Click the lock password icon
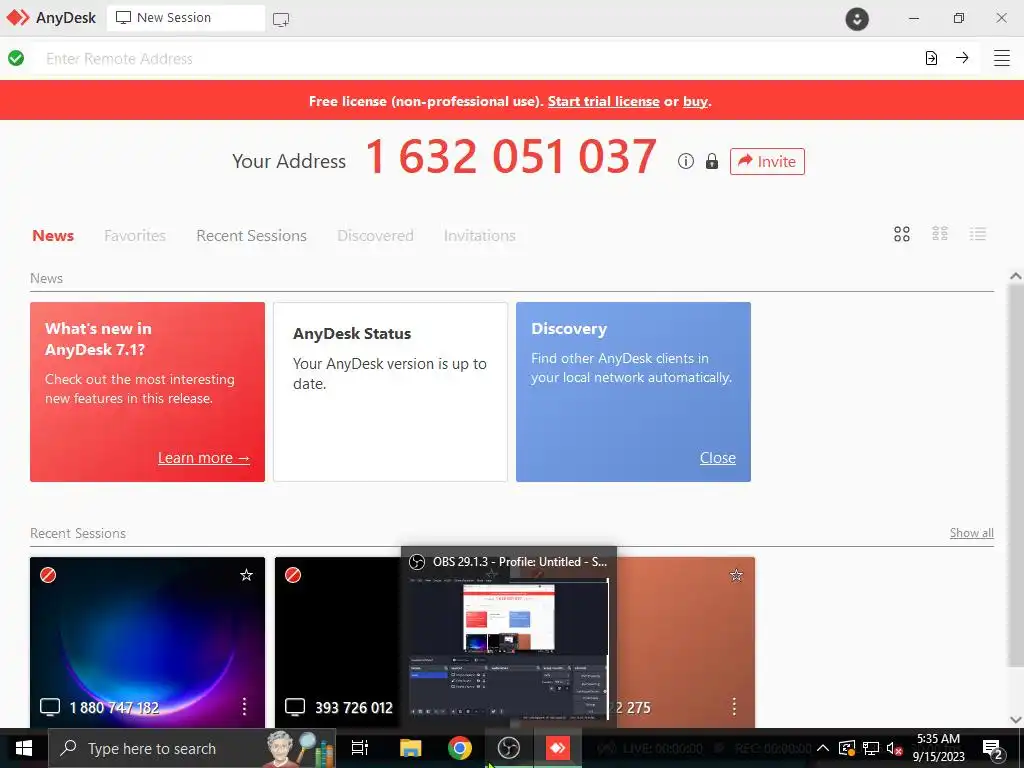This screenshot has width=1024, height=768. (712, 161)
